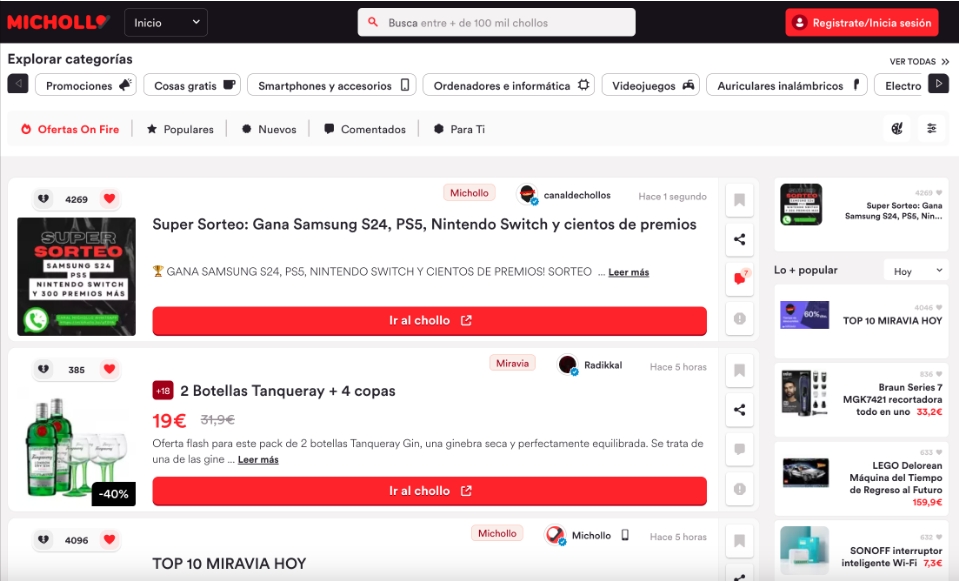
Task: Click the LEGO Delorean product thumbnail
Action: tap(806, 473)
